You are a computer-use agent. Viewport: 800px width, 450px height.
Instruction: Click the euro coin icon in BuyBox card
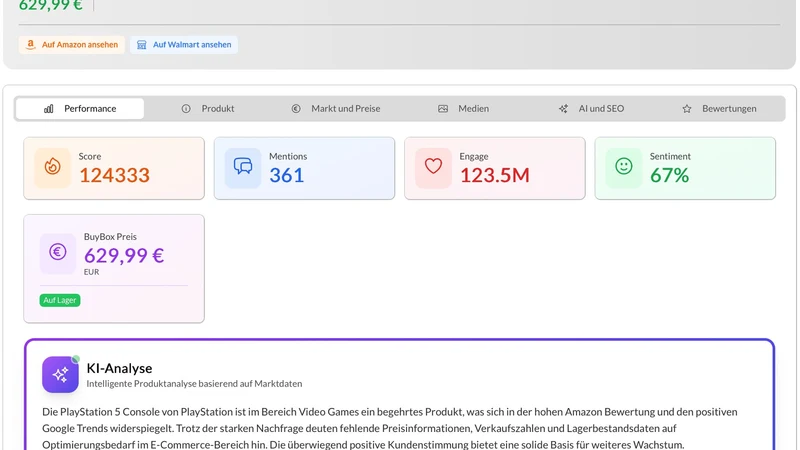coord(58,253)
